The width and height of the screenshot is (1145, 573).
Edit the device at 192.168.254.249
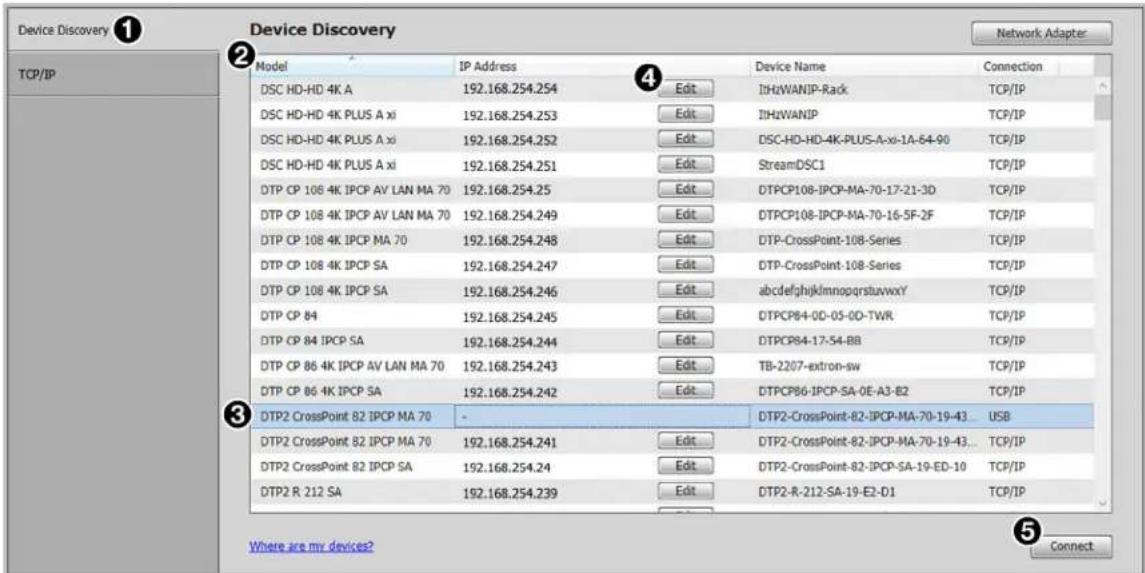[x=686, y=215]
